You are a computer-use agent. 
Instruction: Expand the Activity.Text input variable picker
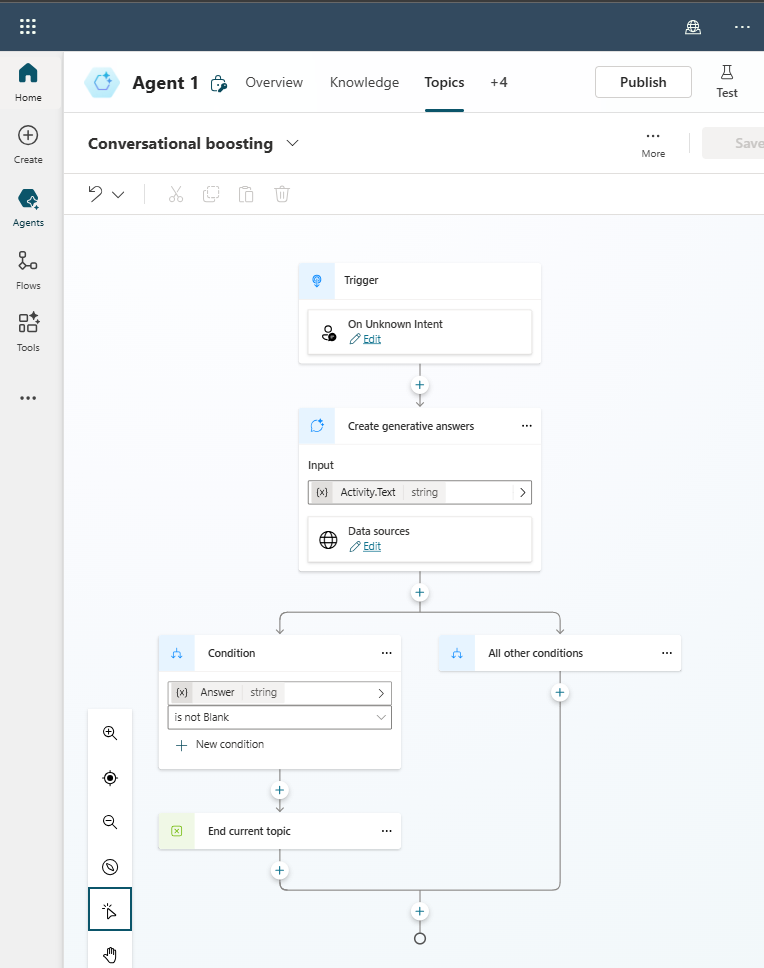coord(522,492)
